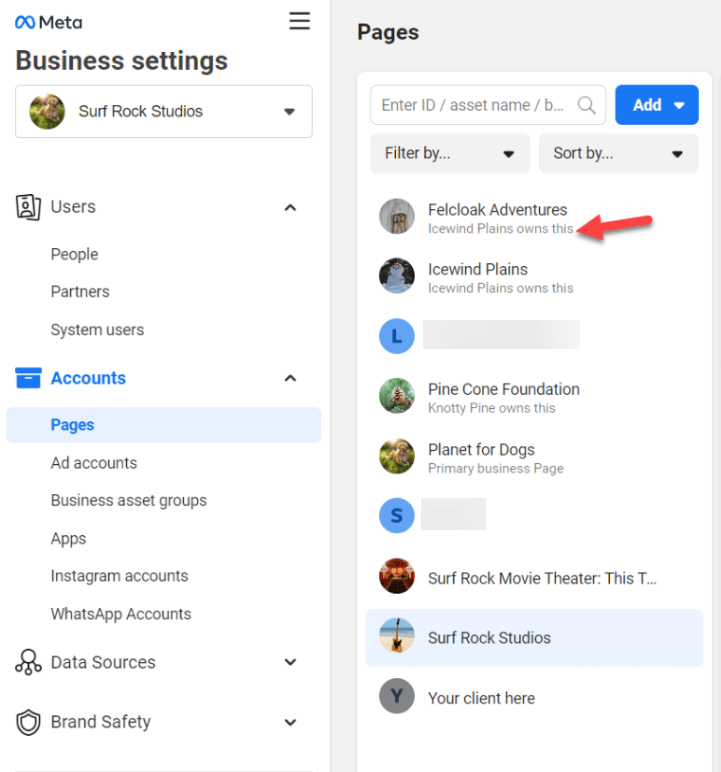The image size is (721, 772).
Task: Open WhatsApp Accounts in the sidebar
Action: 121,614
